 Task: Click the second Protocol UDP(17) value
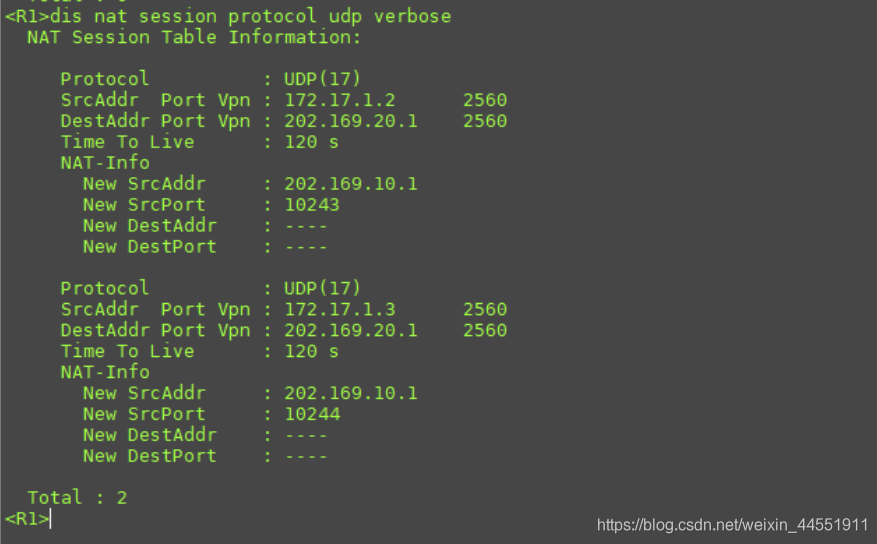322,288
